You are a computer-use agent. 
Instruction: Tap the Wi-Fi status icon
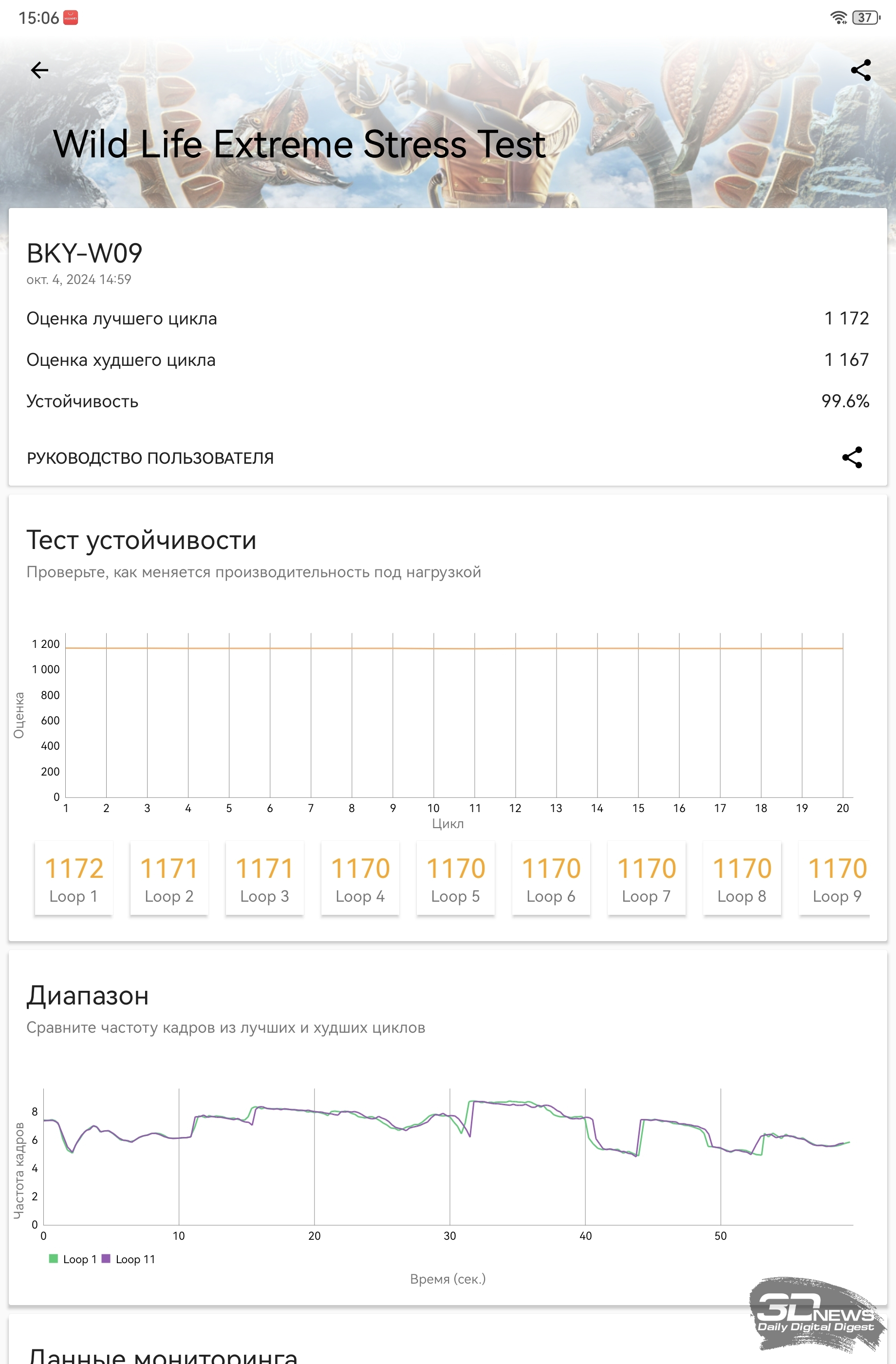tap(839, 18)
